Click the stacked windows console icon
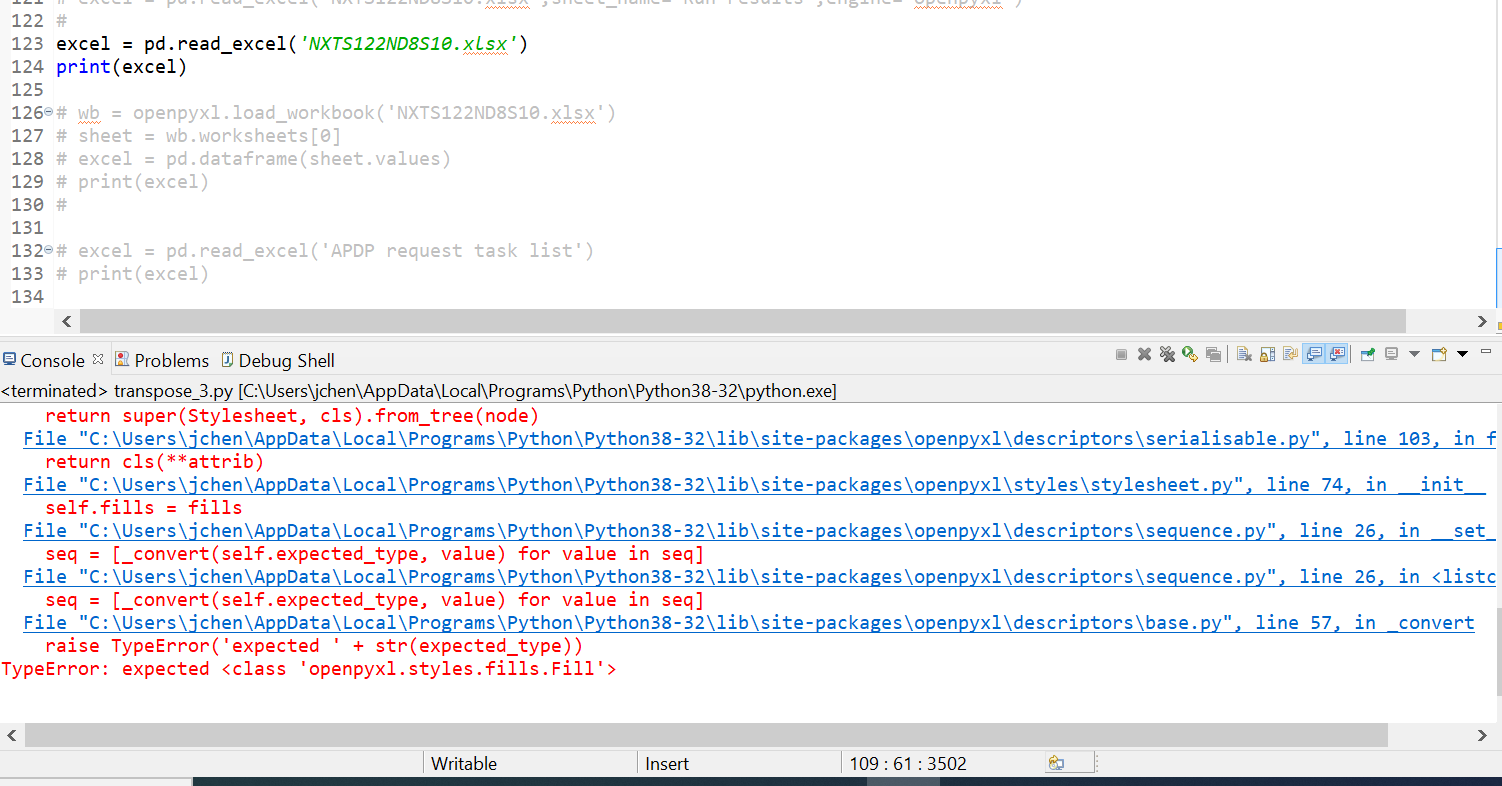 click(1213, 354)
